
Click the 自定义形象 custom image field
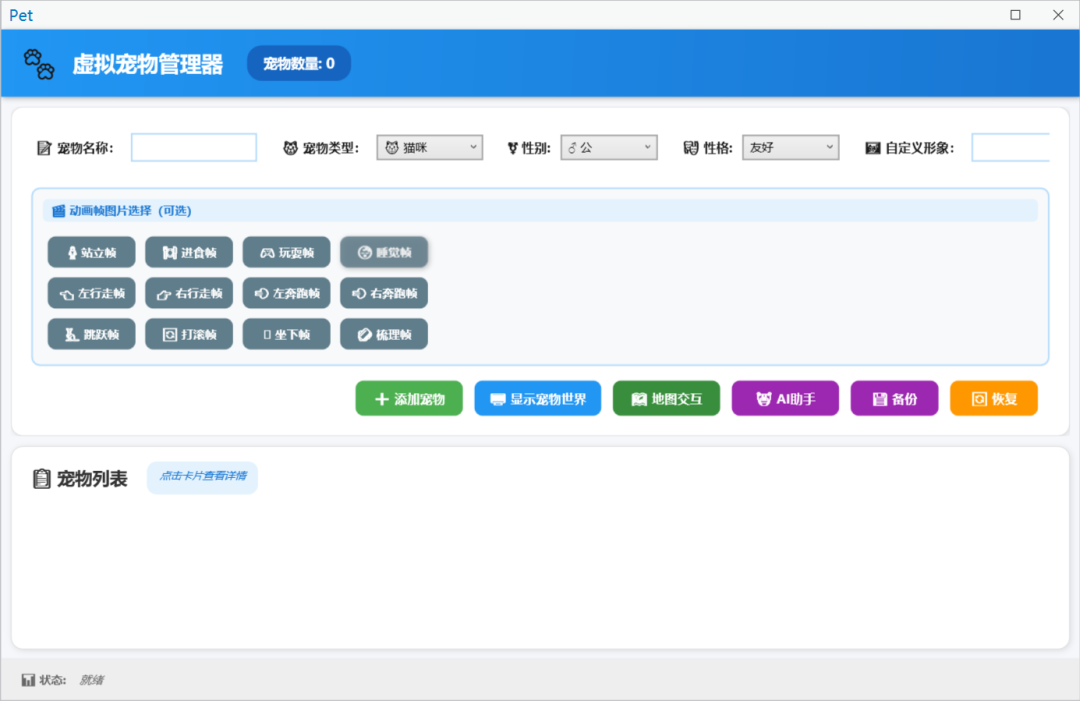[x=1010, y=148]
